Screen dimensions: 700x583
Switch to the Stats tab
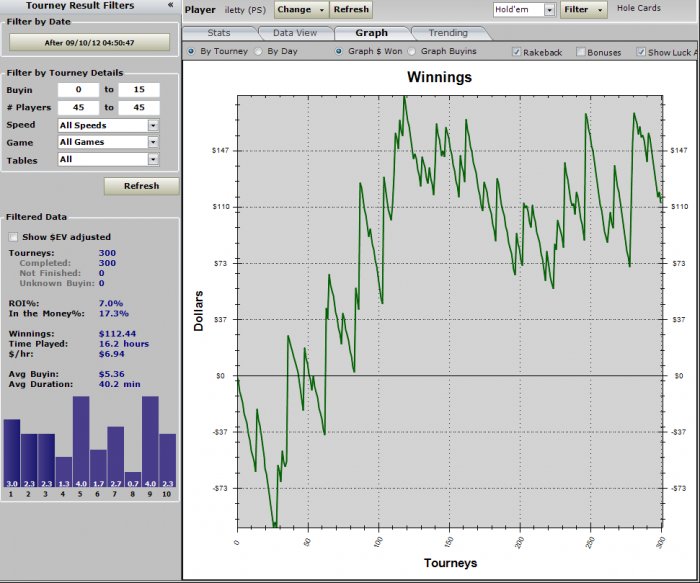pyautogui.click(x=218, y=33)
